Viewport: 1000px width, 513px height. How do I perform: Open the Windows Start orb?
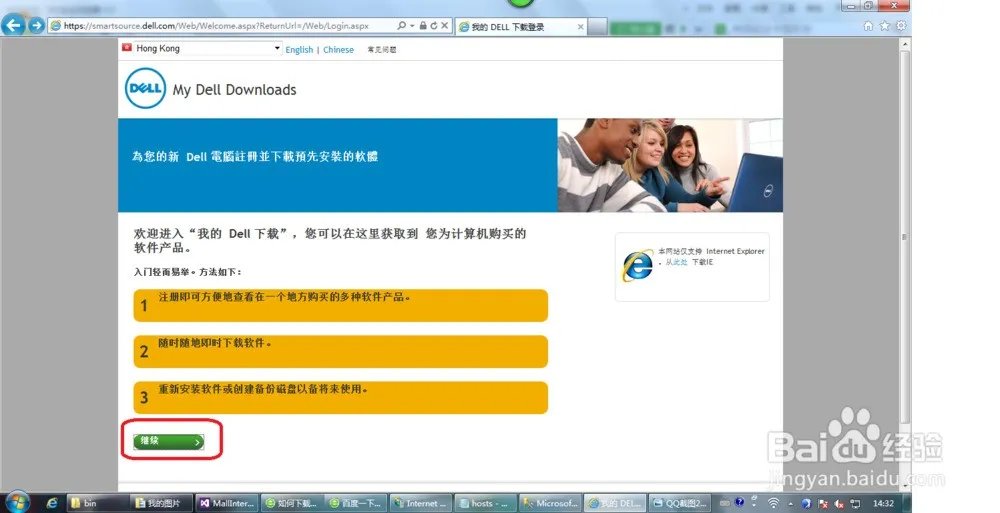tap(17, 503)
